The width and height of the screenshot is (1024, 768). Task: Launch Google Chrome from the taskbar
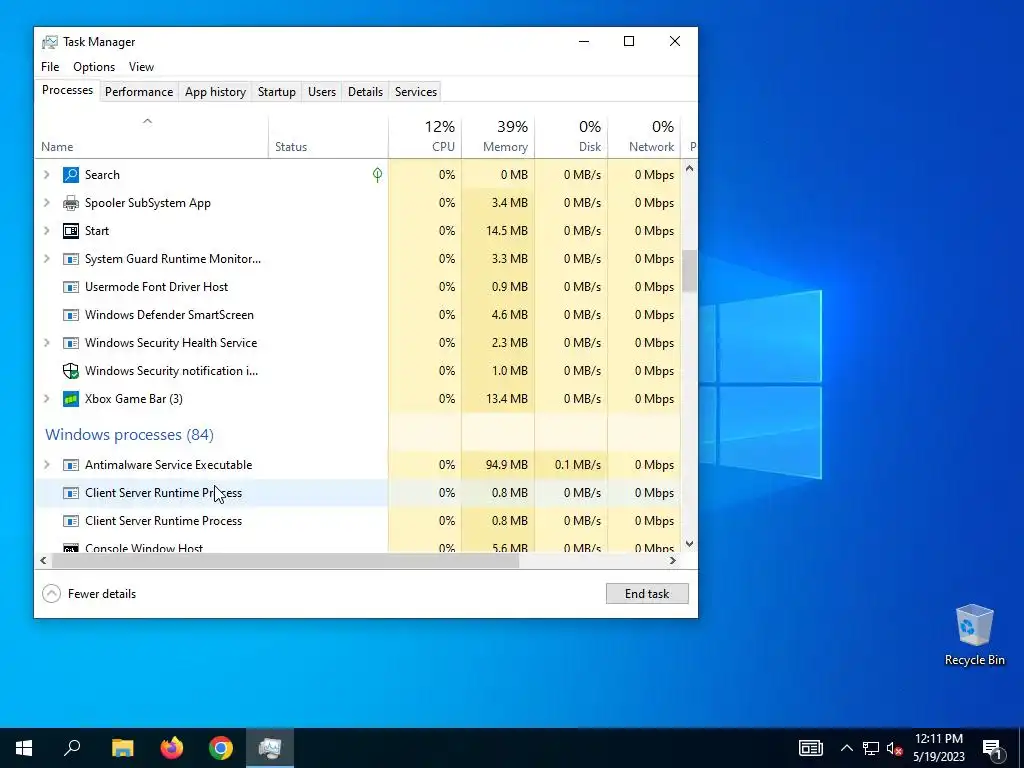[221, 748]
